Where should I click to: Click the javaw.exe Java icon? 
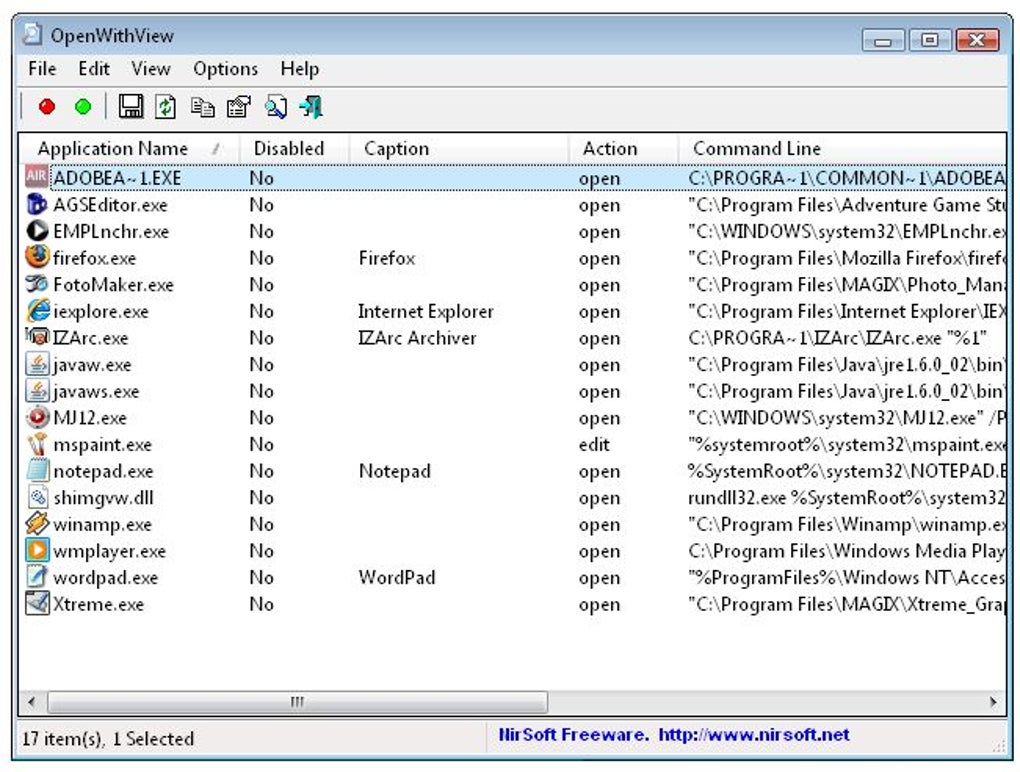(x=37, y=364)
